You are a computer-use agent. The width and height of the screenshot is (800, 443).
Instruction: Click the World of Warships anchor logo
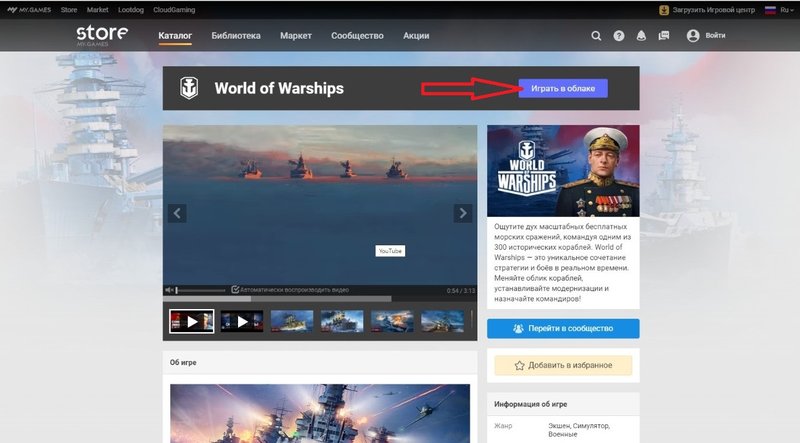(x=189, y=88)
